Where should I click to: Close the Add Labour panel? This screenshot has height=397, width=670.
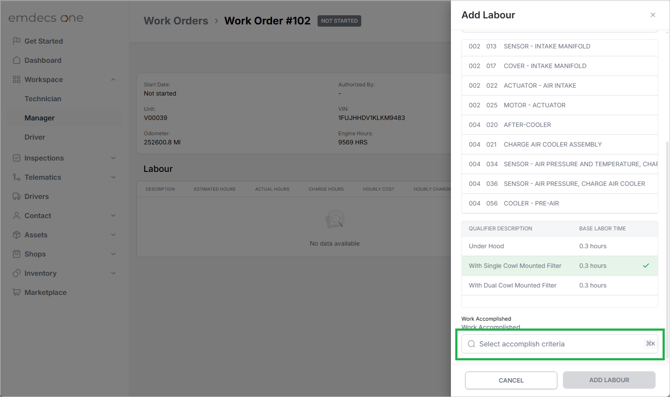pyautogui.click(x=652, y=15)
